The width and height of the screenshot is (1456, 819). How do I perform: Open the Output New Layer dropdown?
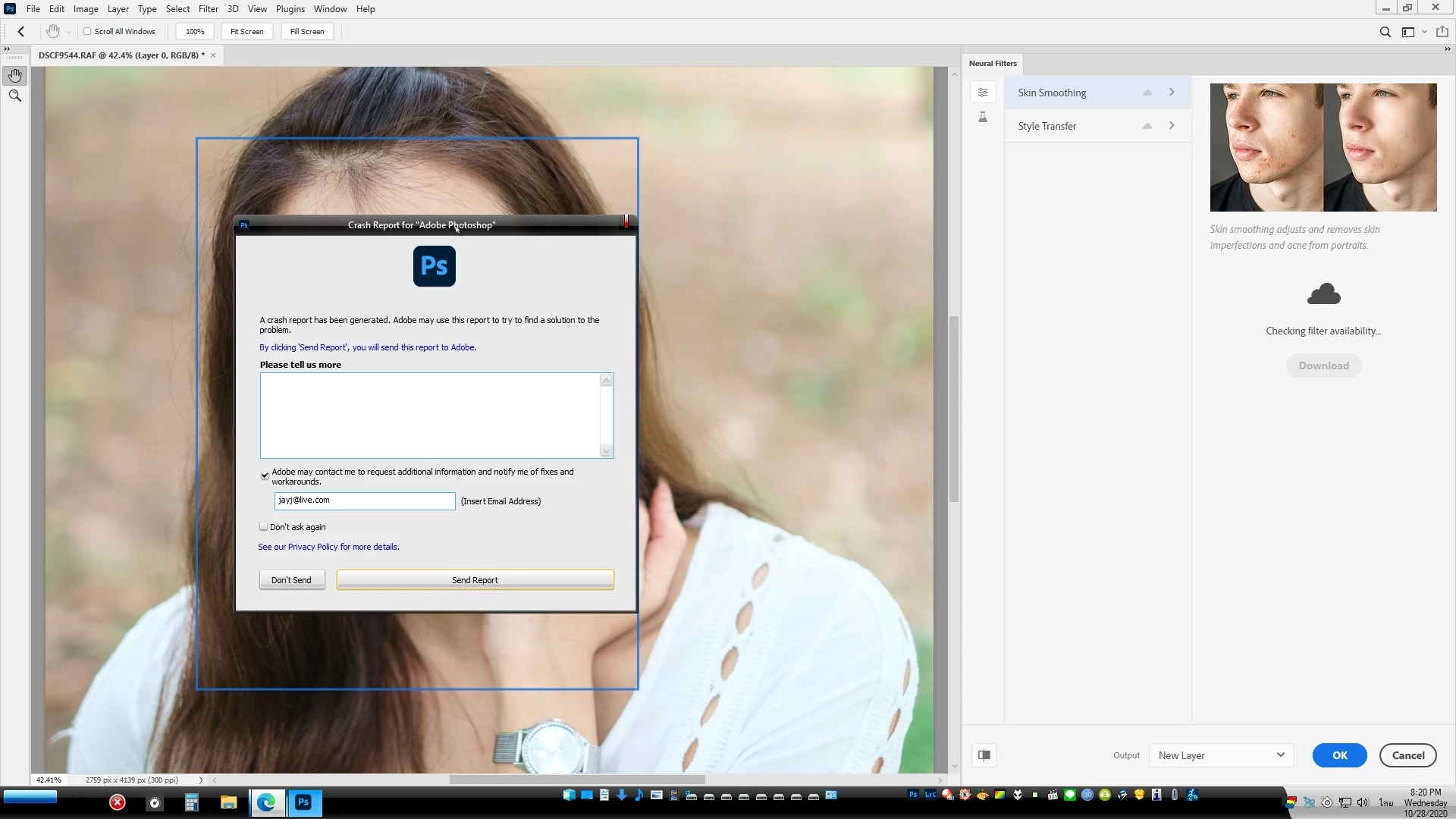coord(1220,755)
